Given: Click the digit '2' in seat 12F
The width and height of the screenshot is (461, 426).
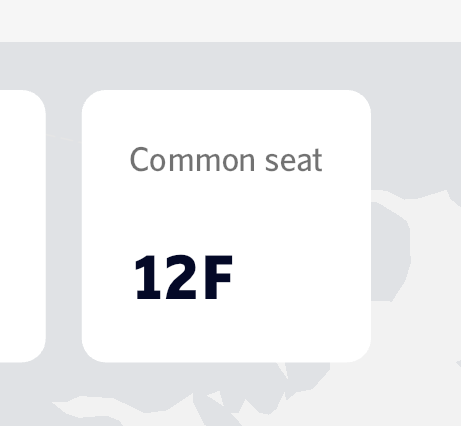Looking at the screenshot, I should (x=181, y=278).
